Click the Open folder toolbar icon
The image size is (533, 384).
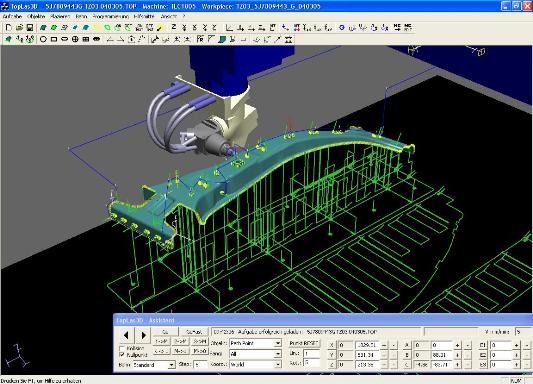click(19, 28)
